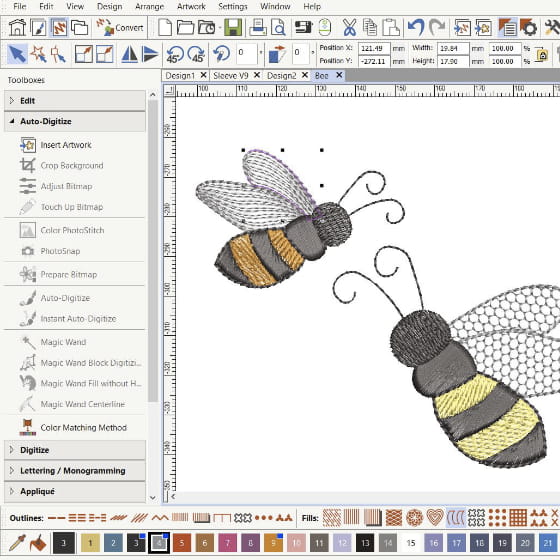Click the Mirror horizontally icon
The width and height of the screenshot is (560, 560).
click(129, 54)
